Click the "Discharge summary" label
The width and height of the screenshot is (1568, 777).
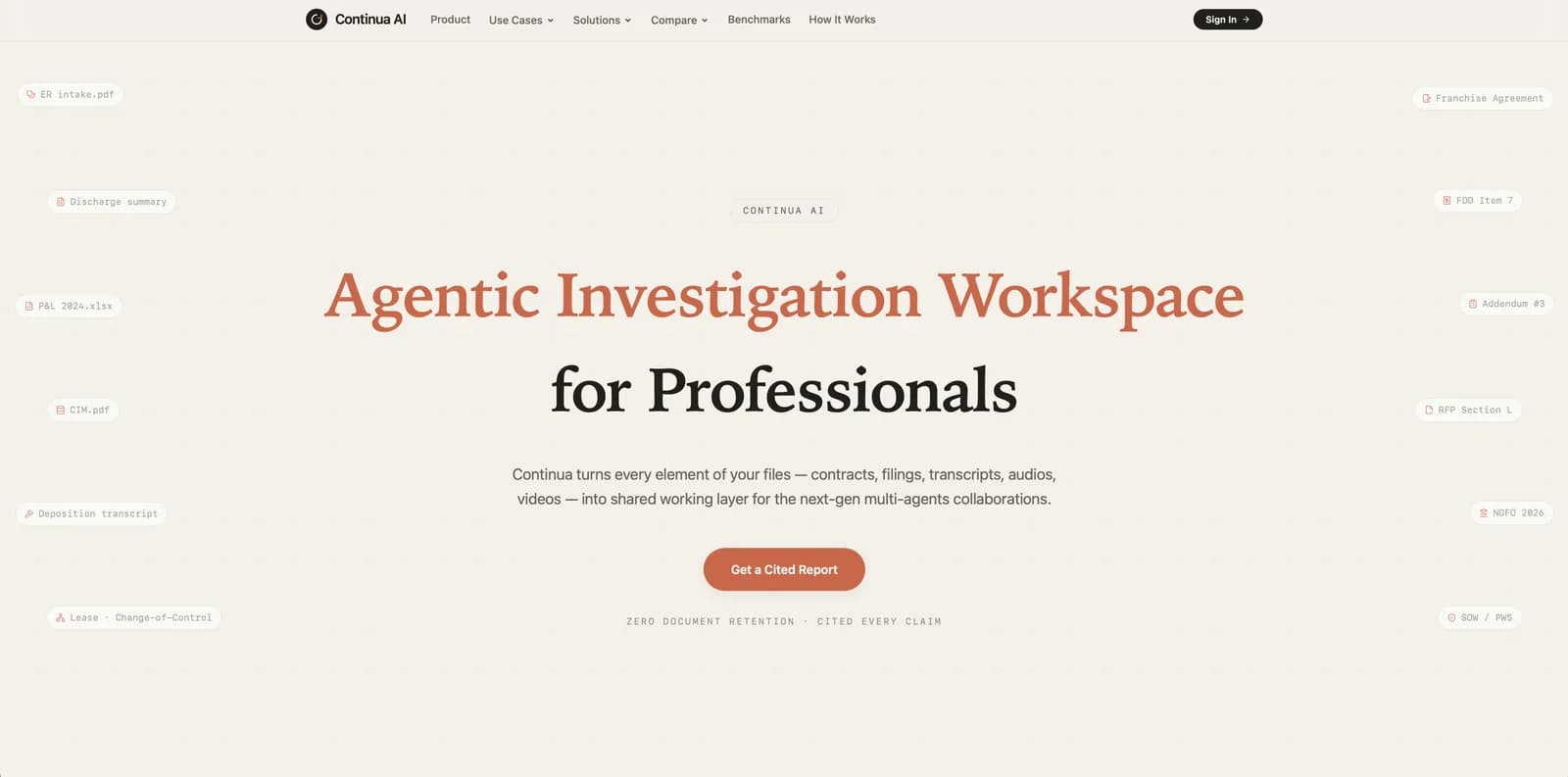(119, 202)
